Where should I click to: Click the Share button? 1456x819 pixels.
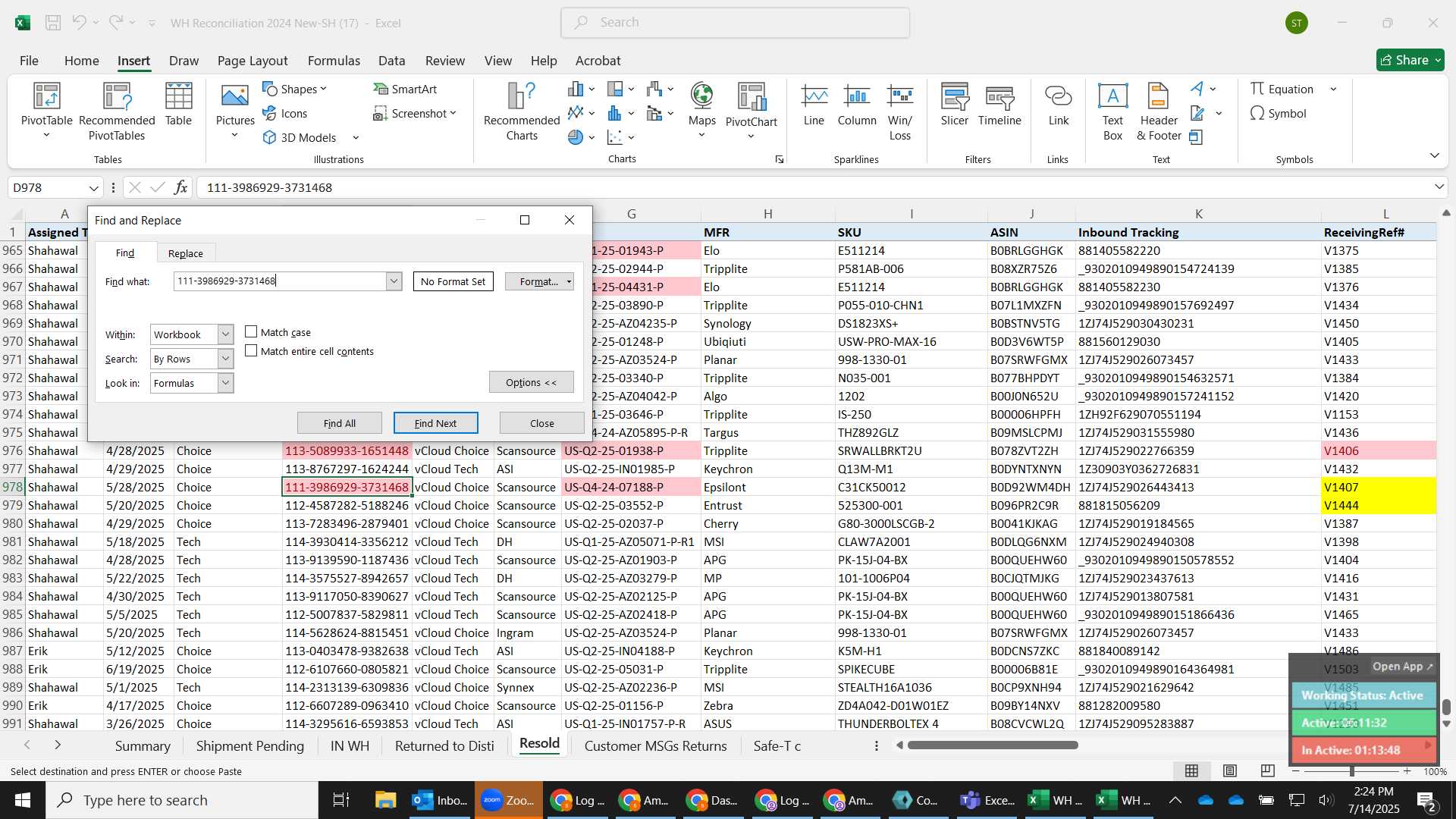[1410, 60]
